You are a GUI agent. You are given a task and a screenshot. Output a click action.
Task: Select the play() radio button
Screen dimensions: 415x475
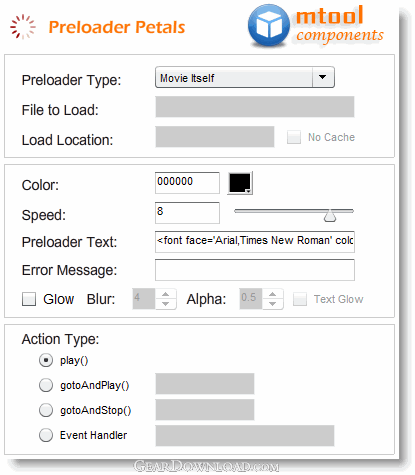46,360
